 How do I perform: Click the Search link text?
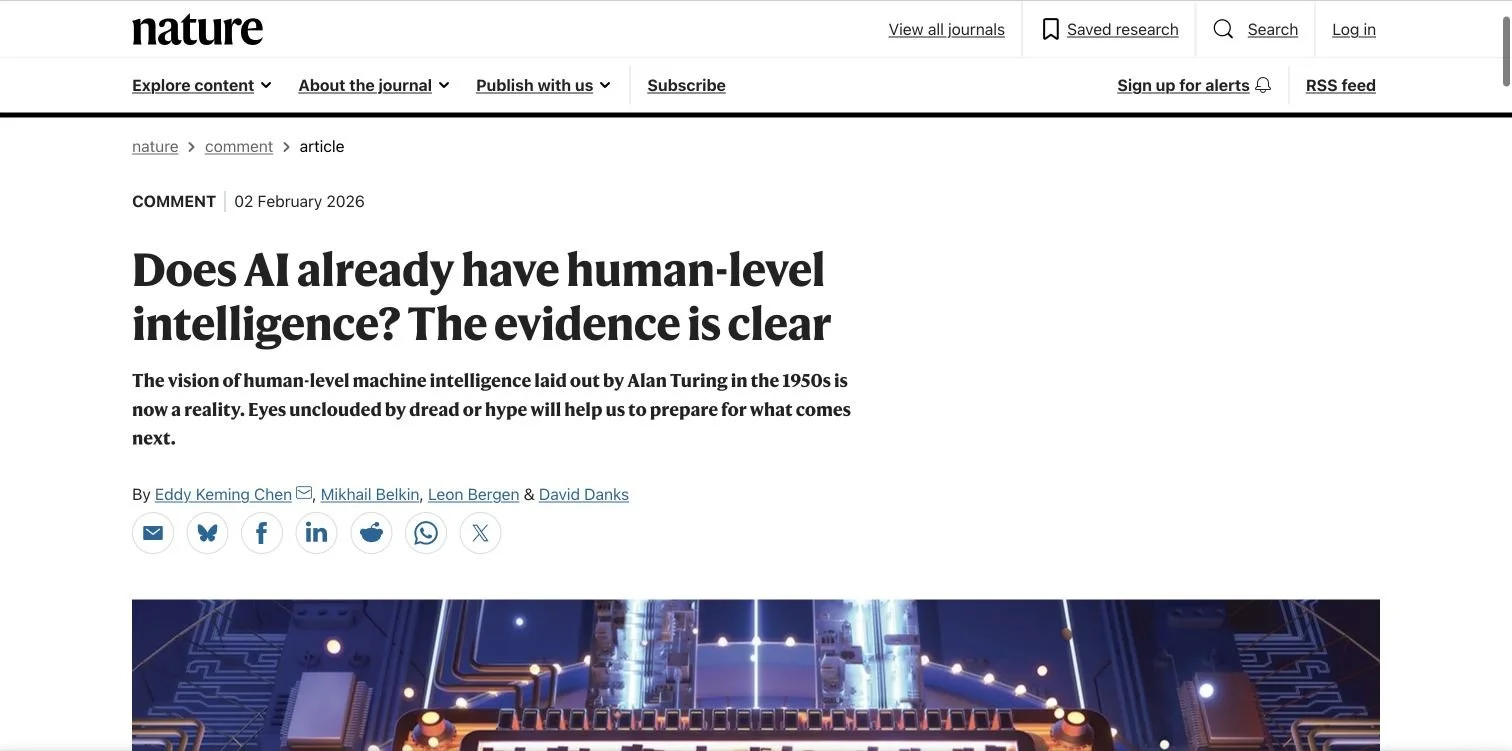(x=1272, y=29)
